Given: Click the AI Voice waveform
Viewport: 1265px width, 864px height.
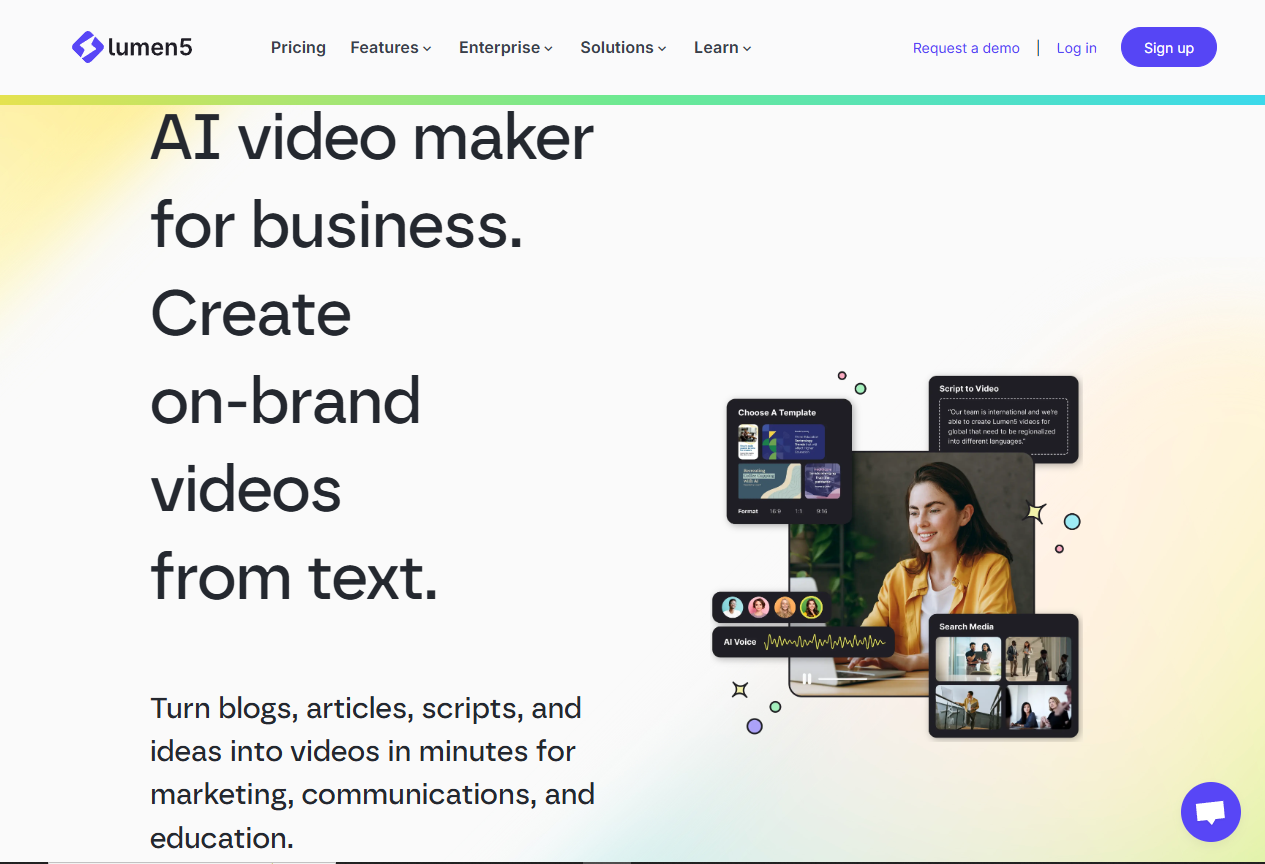Looking at the screenshot, I should coord(824,642).
